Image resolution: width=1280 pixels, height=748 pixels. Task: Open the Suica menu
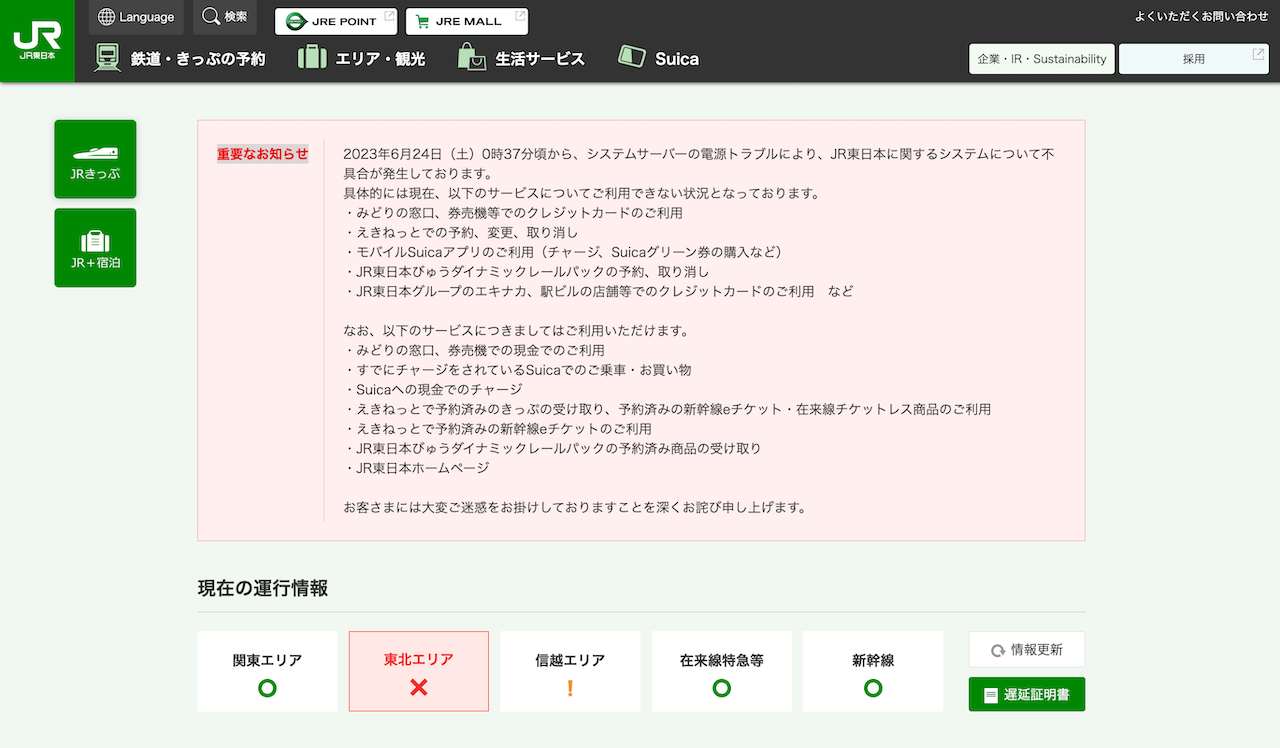point(659,58)
